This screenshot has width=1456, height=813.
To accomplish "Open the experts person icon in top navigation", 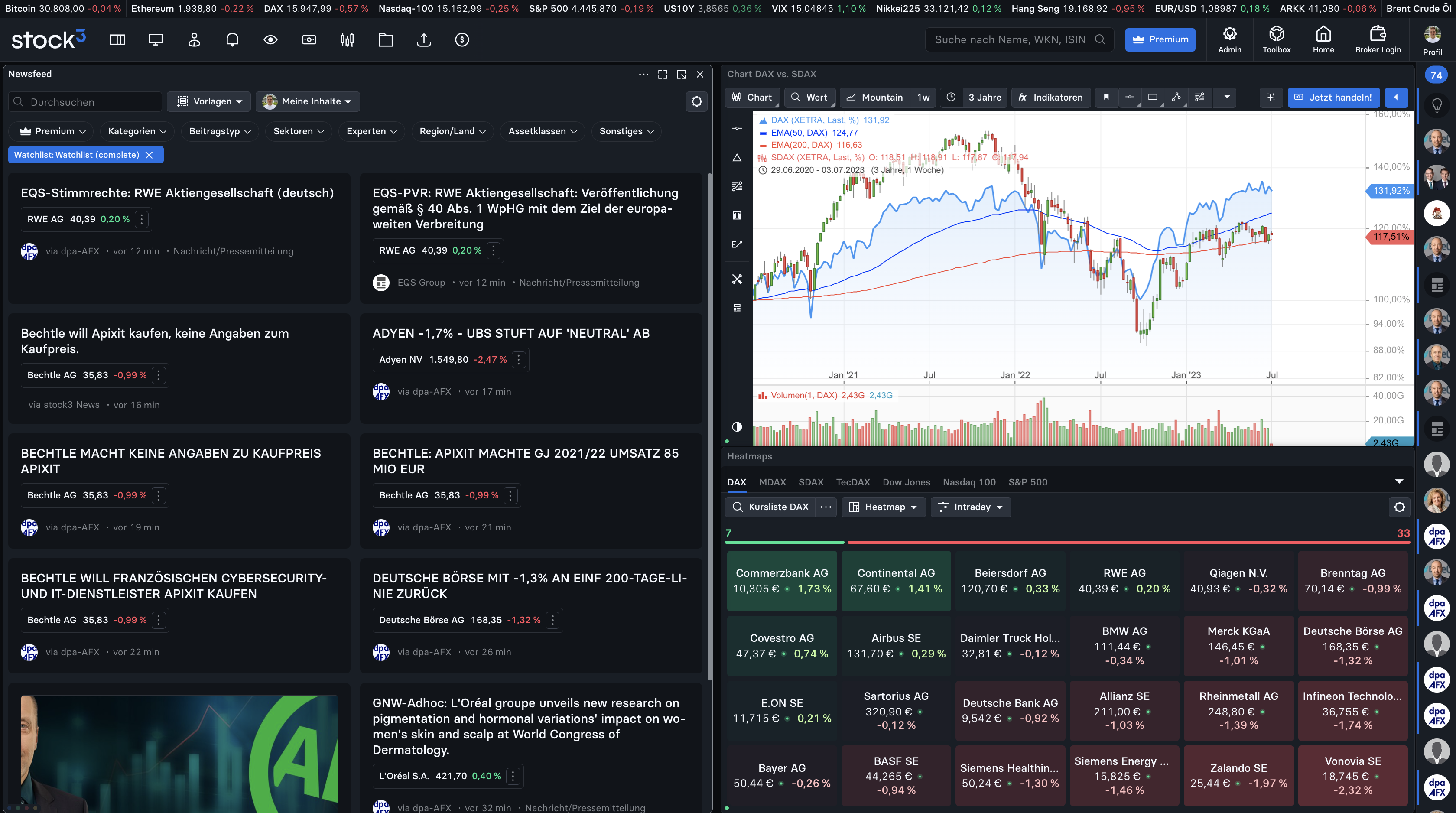I will (x=194, y=39).
